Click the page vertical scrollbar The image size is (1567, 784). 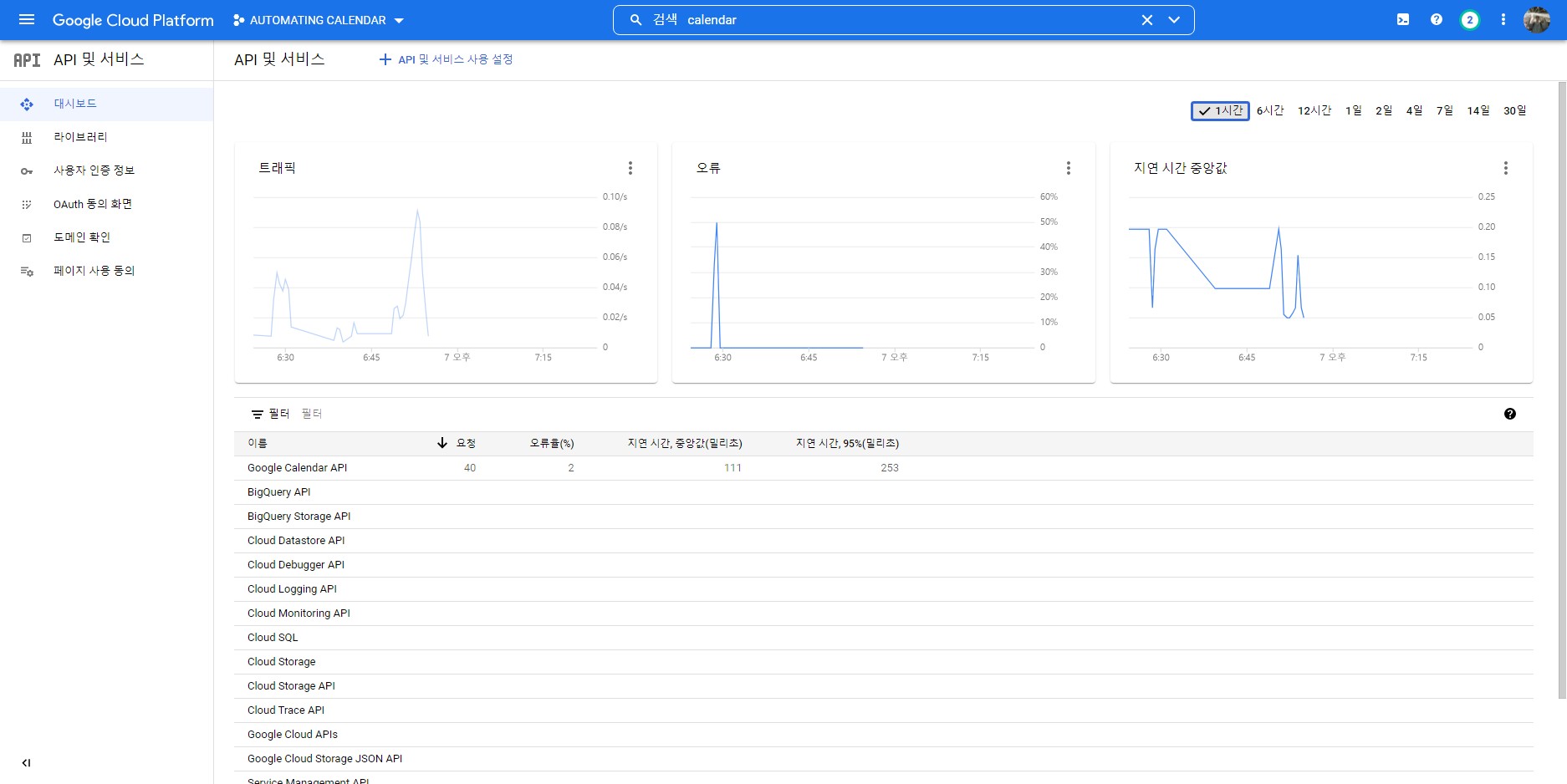(x=1562, y=389)
